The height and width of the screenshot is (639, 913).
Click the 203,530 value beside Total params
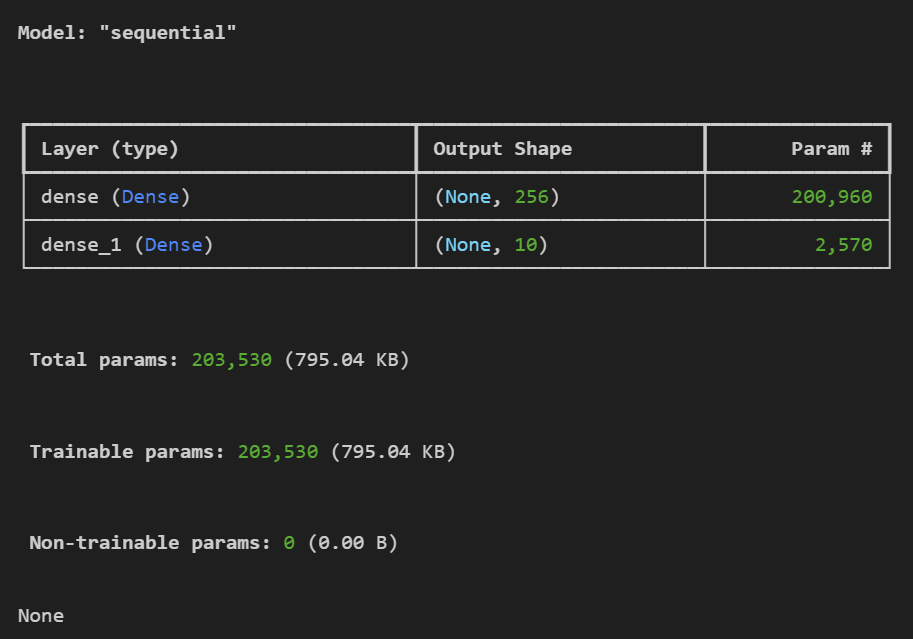point(231,359)
